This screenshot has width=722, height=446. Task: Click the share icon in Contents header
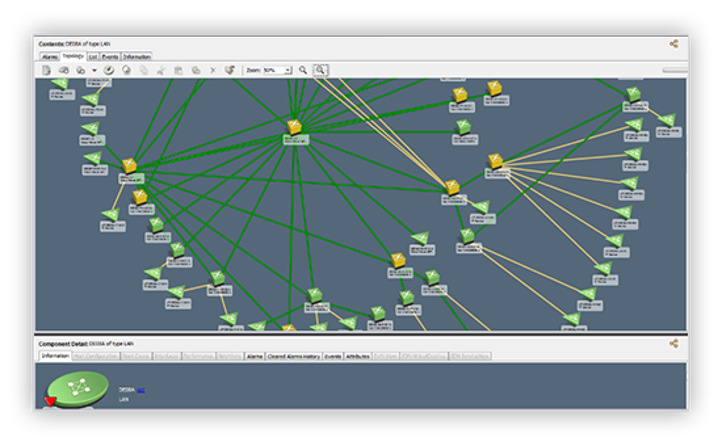(674, 43)
